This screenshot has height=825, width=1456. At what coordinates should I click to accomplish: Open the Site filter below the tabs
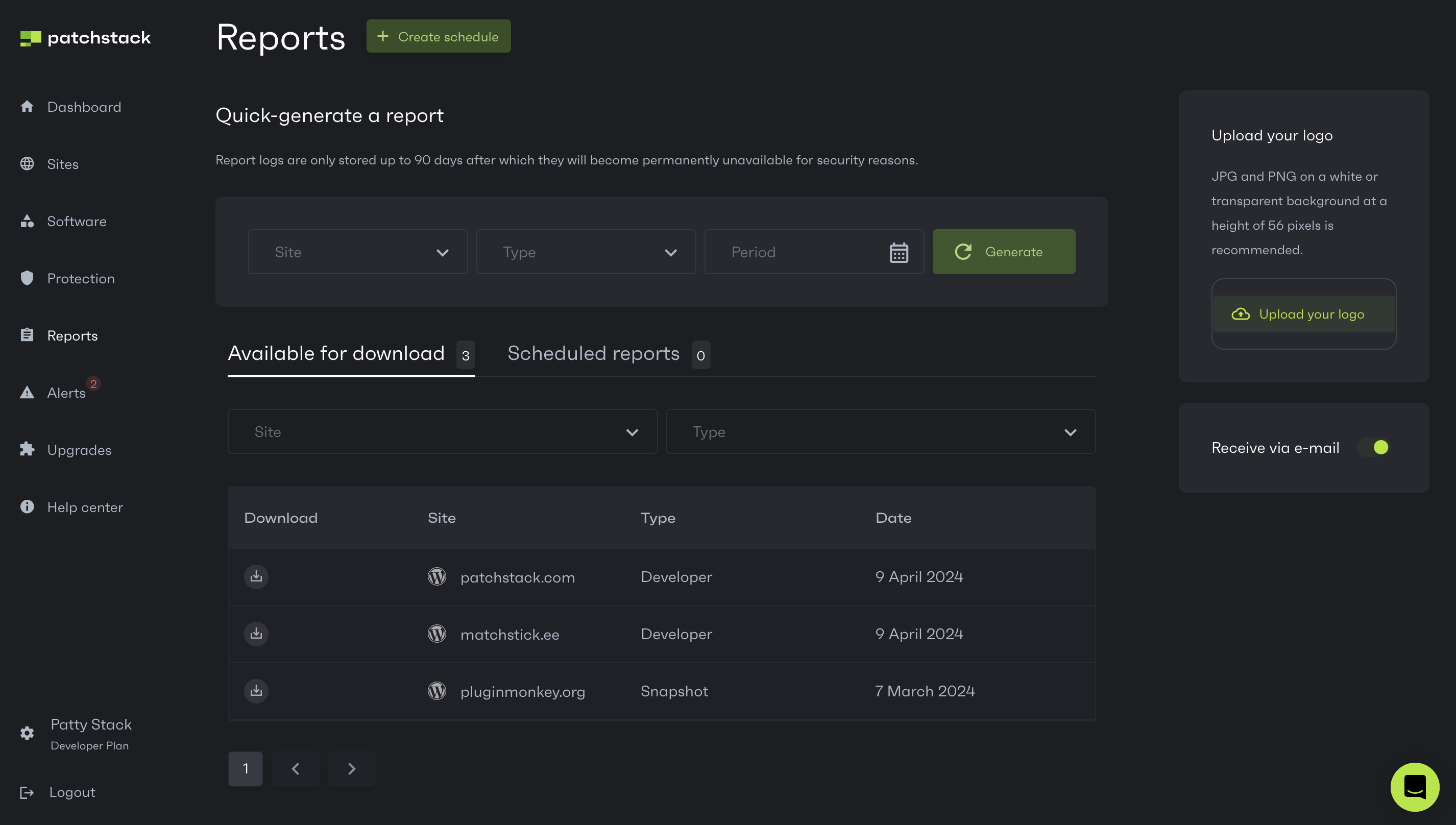click(442, 432)
